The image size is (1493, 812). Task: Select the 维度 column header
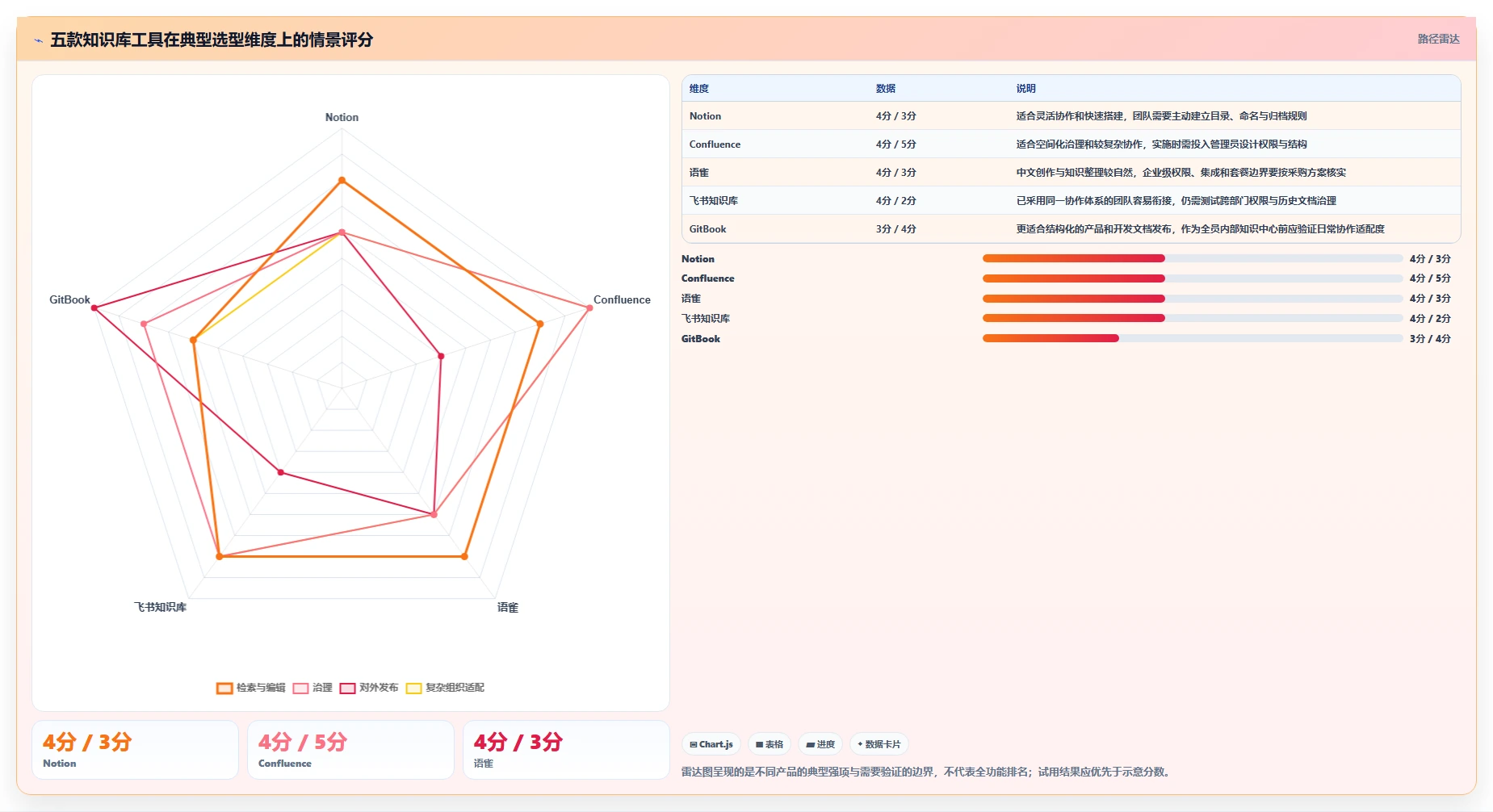click(699, 89)
